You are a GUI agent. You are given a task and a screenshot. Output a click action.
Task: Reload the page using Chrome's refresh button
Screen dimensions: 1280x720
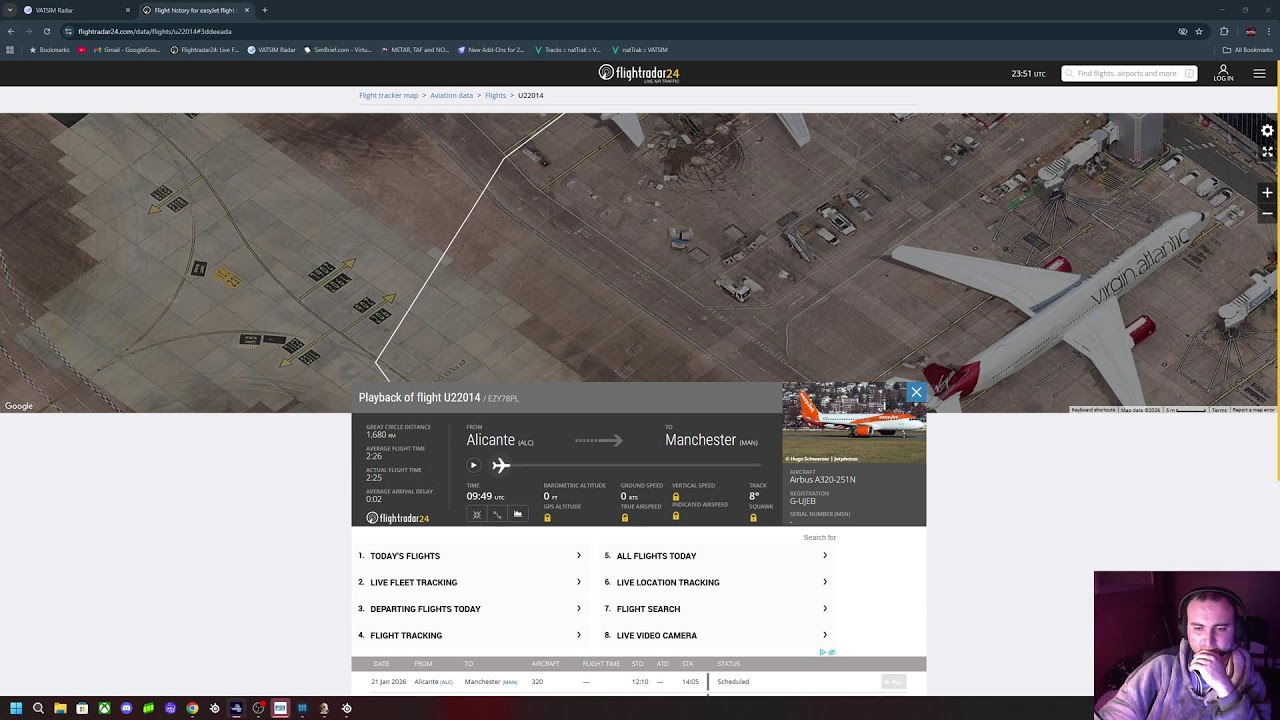[46, 31]
